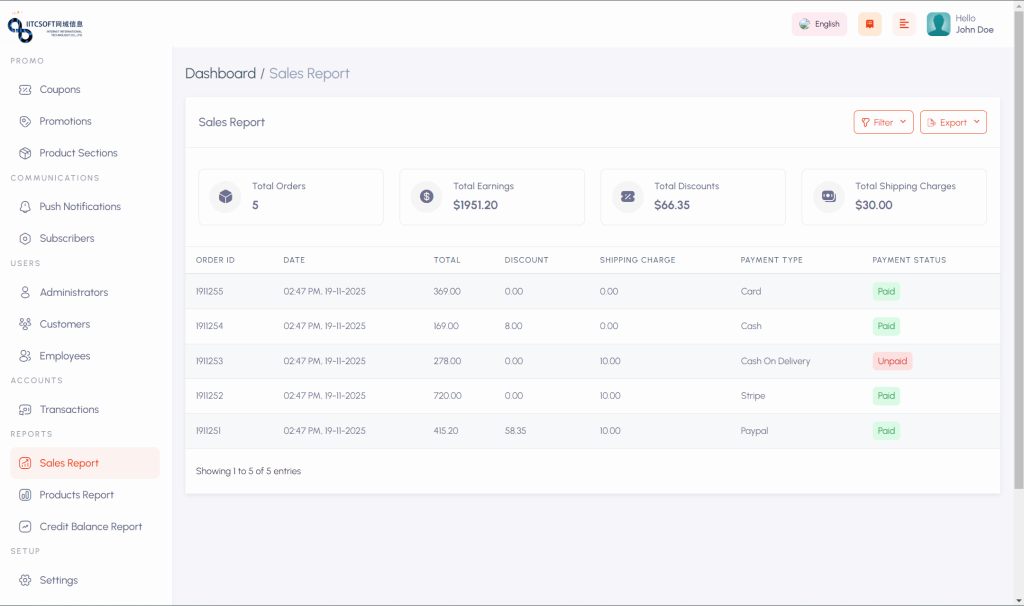Sort by the Order ID column header
1024x606 pixels.
215,260
